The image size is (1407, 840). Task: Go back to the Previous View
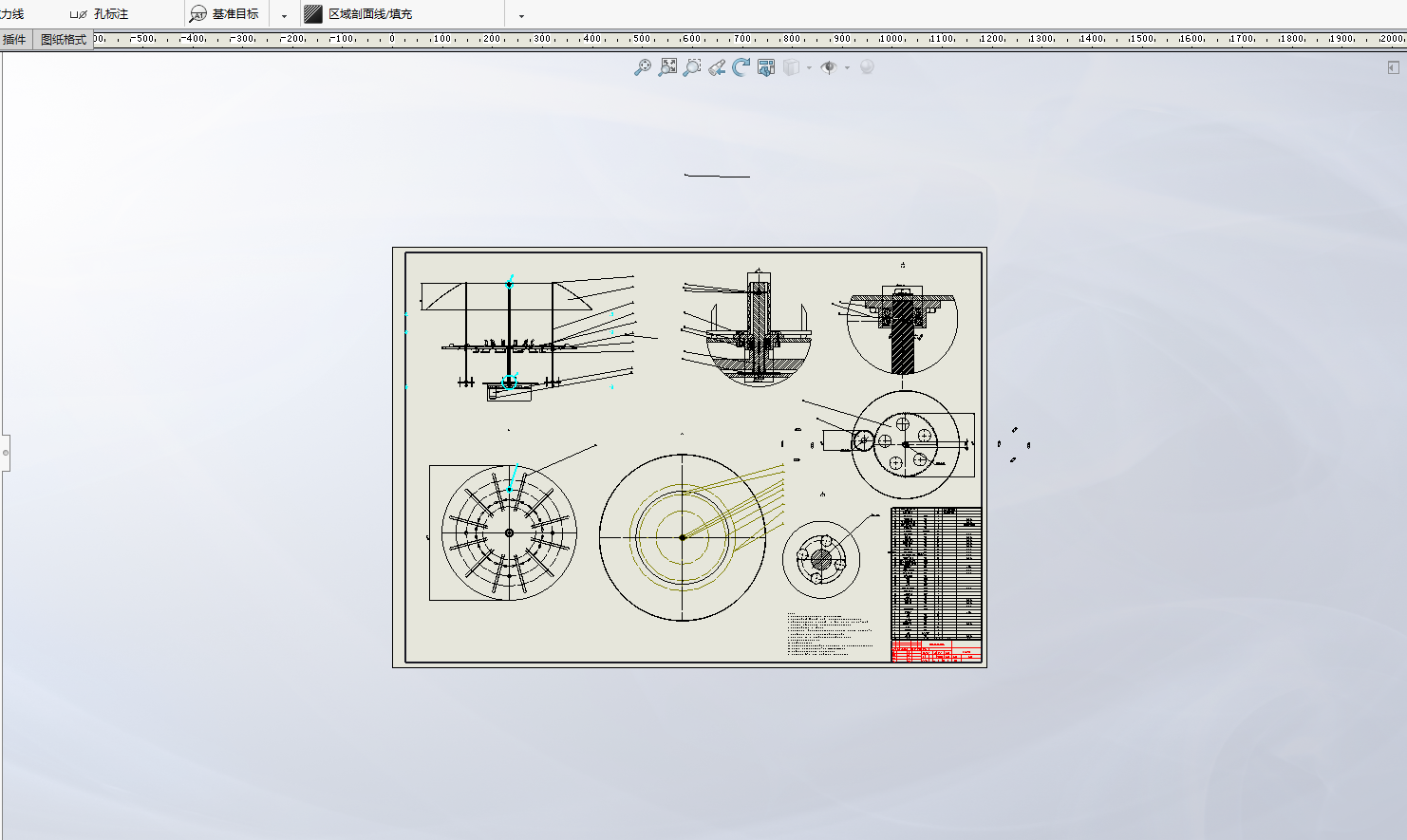point(717,67)
